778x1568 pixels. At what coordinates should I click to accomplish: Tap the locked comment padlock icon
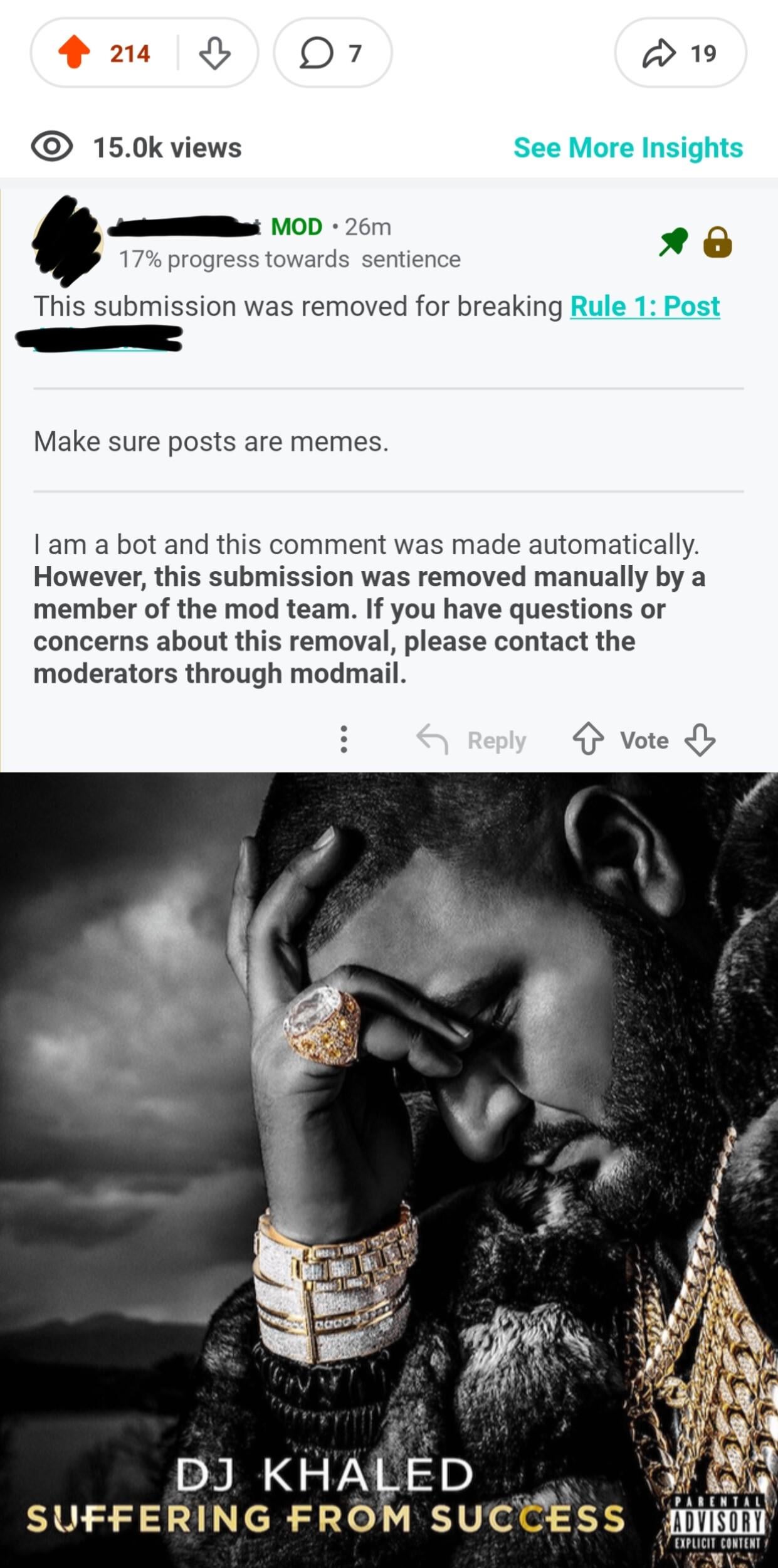717,242
